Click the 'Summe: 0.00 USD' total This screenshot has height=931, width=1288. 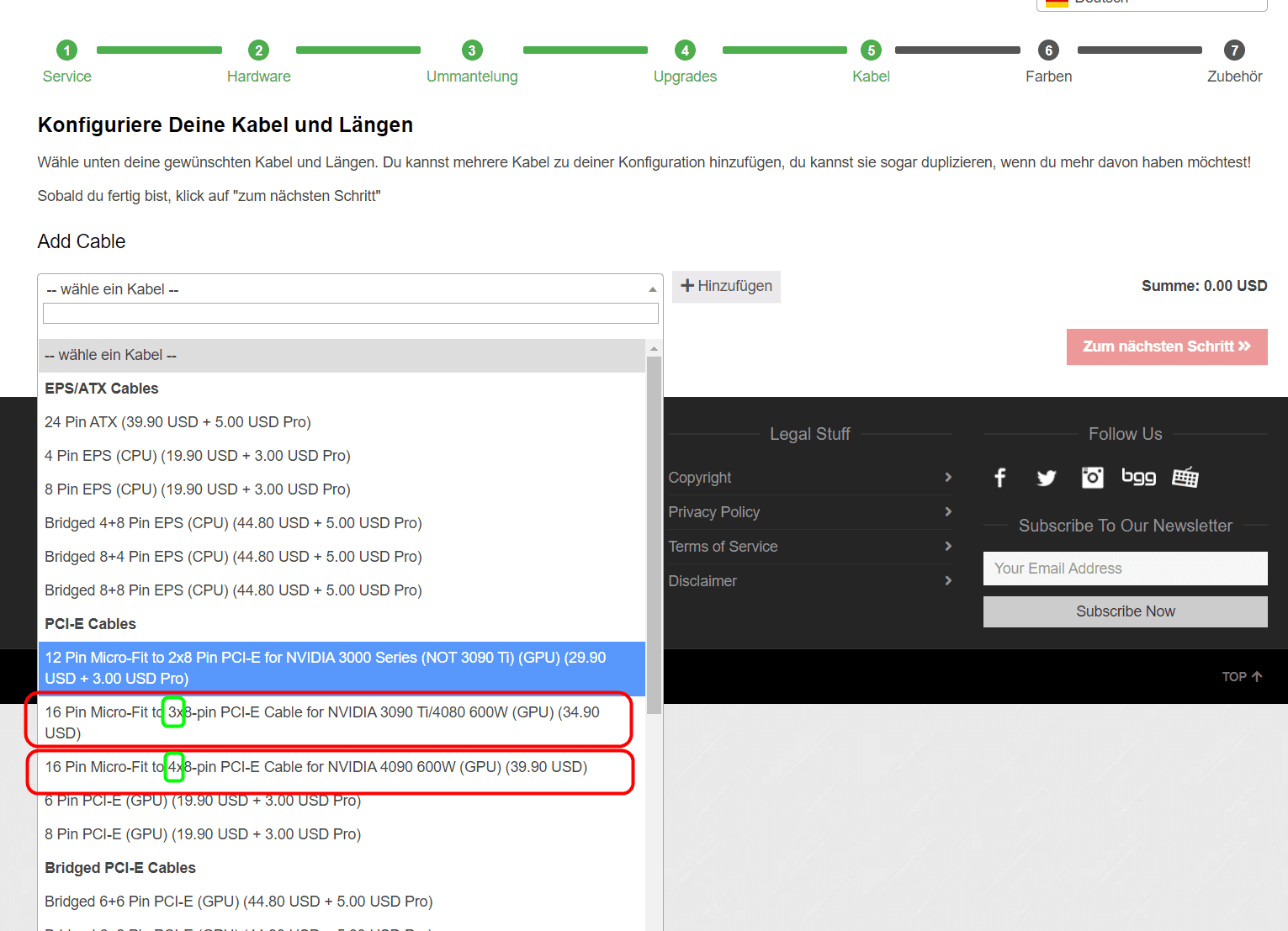pos(1204,286)
